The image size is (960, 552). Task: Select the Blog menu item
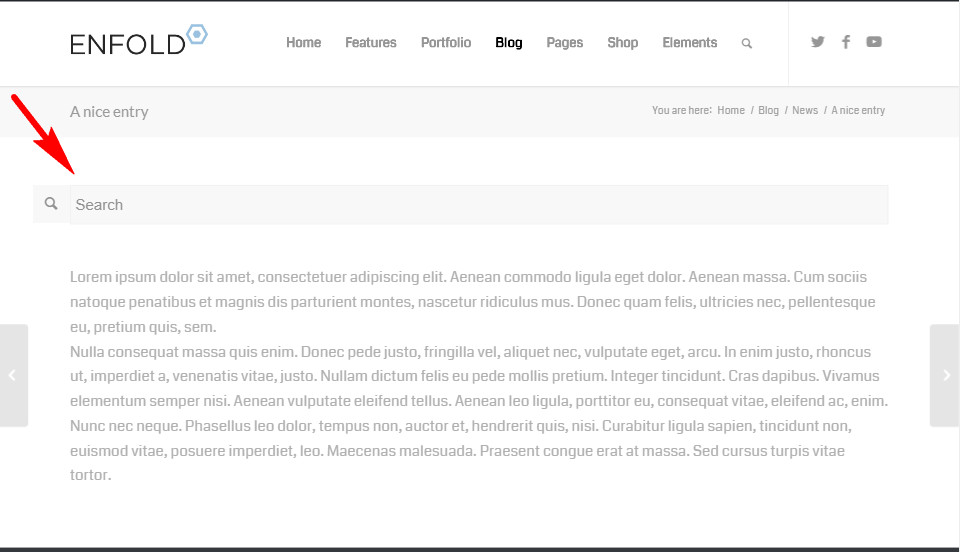click(509, 43)
